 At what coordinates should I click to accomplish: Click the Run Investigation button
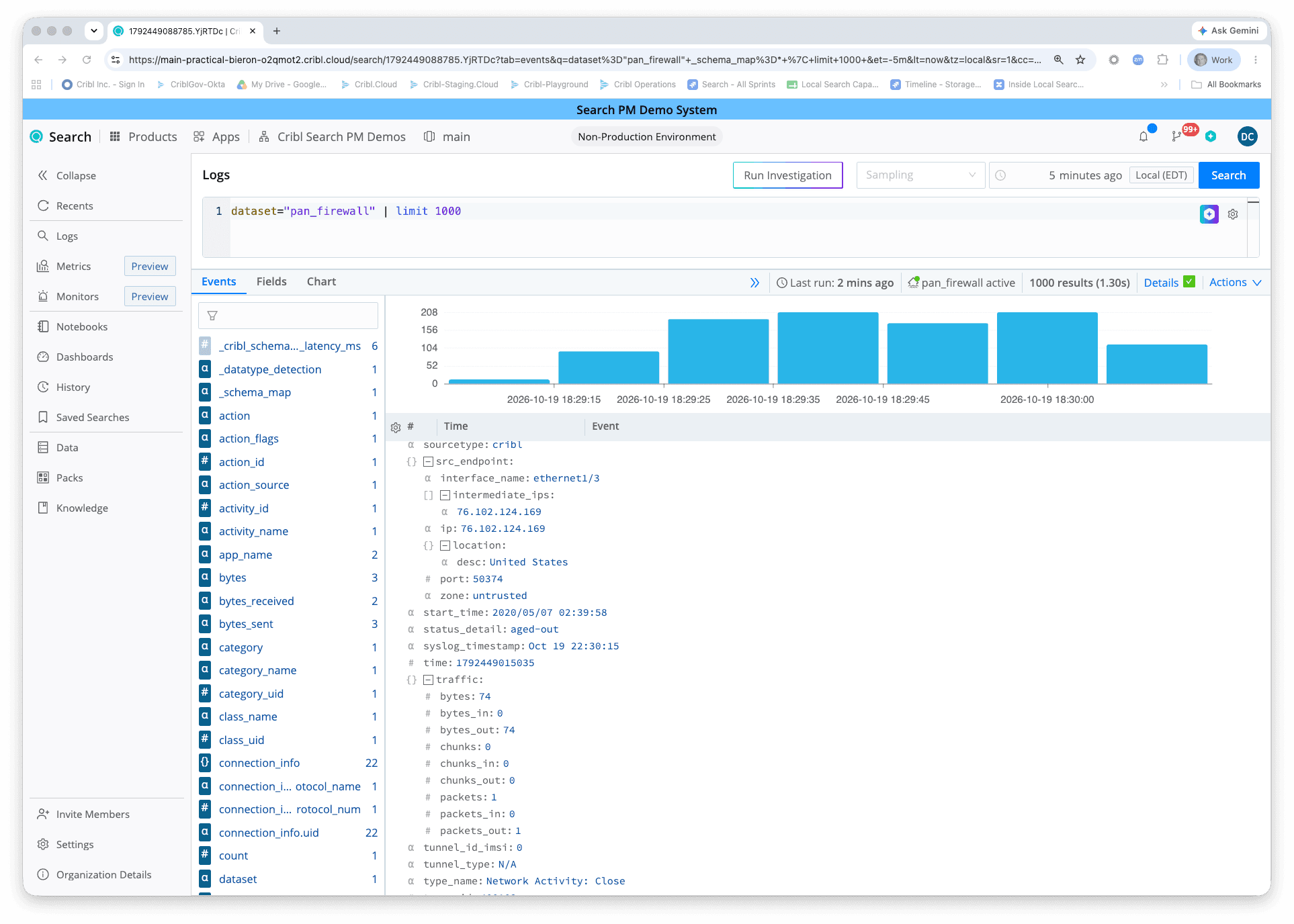tap(787, 175)
